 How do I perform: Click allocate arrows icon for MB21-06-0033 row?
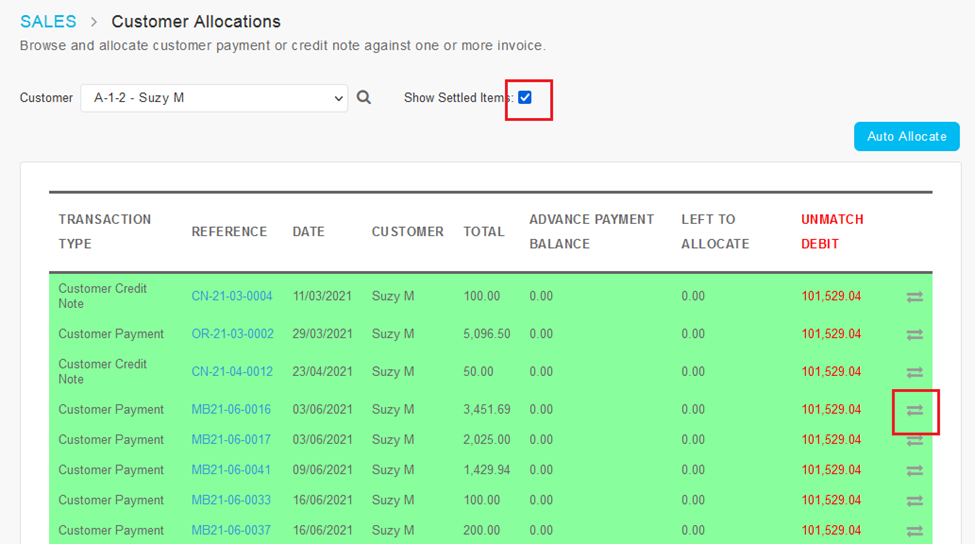pos(914,501)
